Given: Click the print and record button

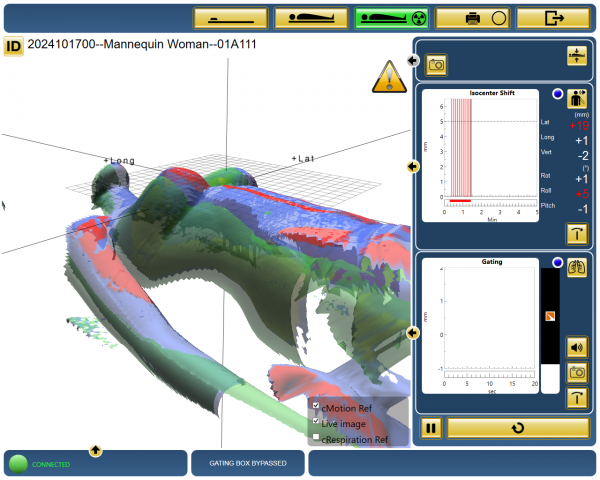Looking at the screenshot, I should coord(473,18).
